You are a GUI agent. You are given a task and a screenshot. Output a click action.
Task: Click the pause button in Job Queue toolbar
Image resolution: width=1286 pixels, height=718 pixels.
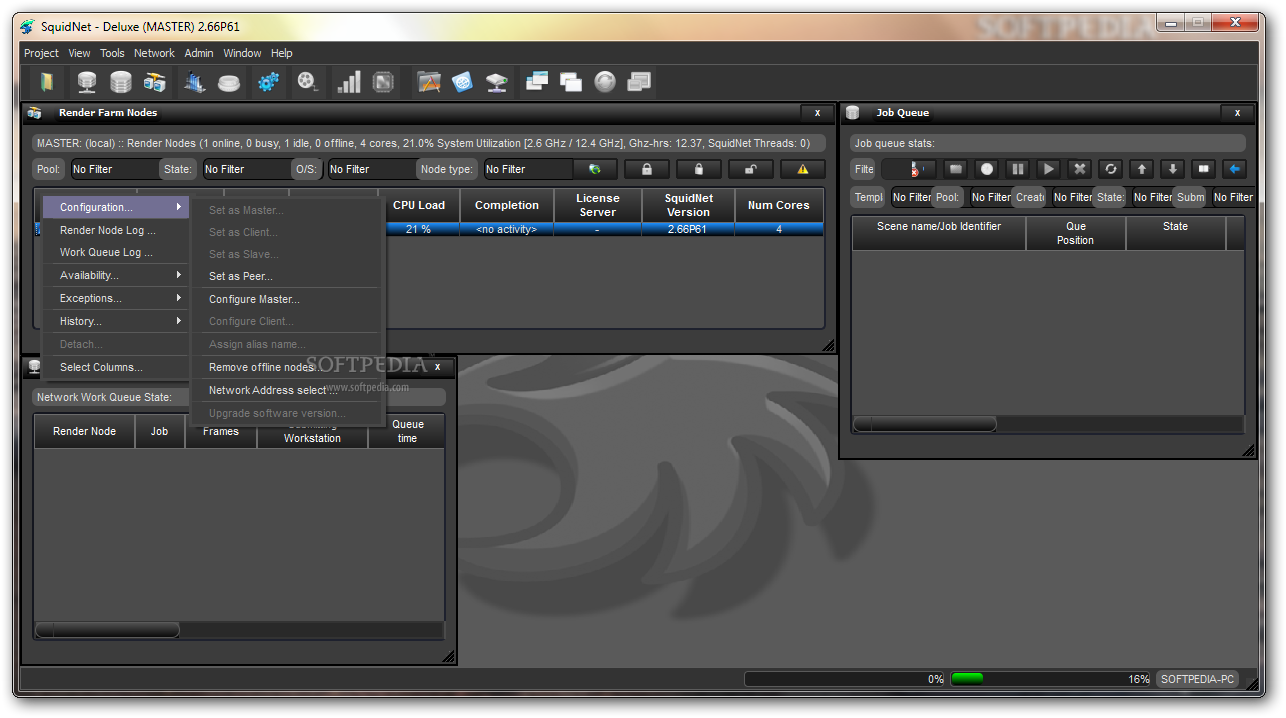point(1017,169)
